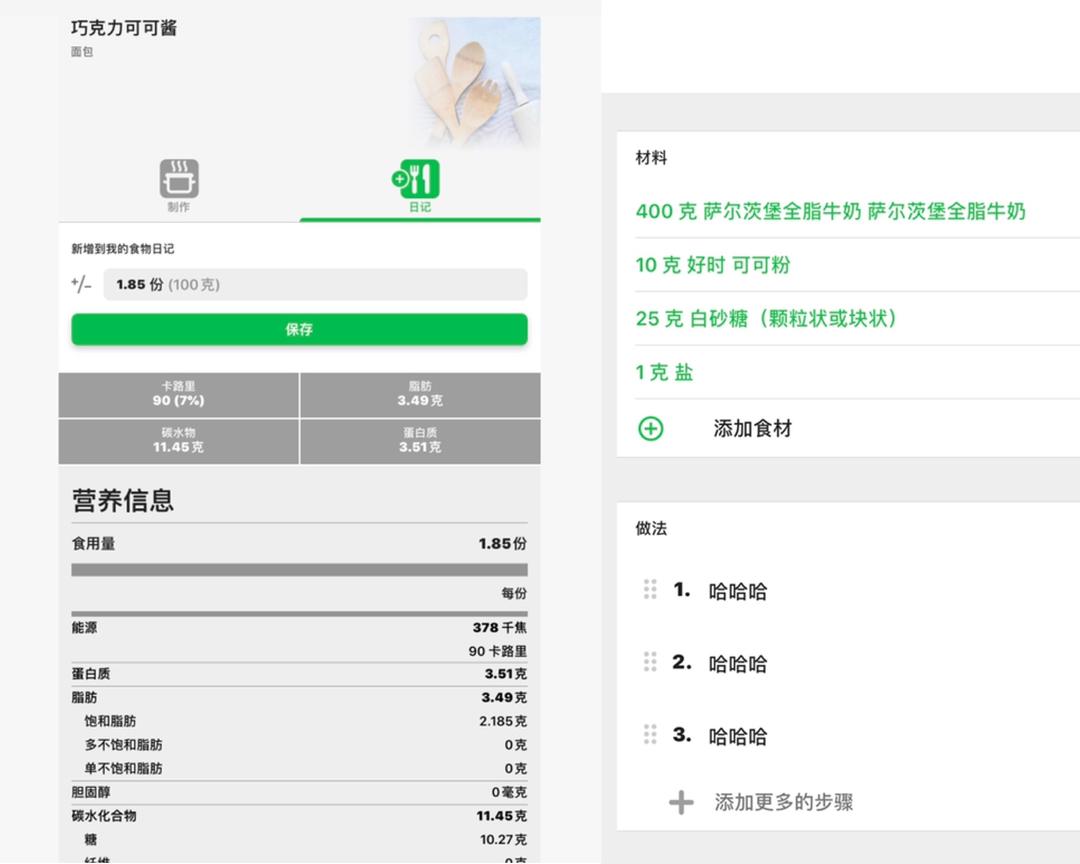Select the 1 克 盐 ingredient
1080x864 pixels.
click(x=664, y=372)
